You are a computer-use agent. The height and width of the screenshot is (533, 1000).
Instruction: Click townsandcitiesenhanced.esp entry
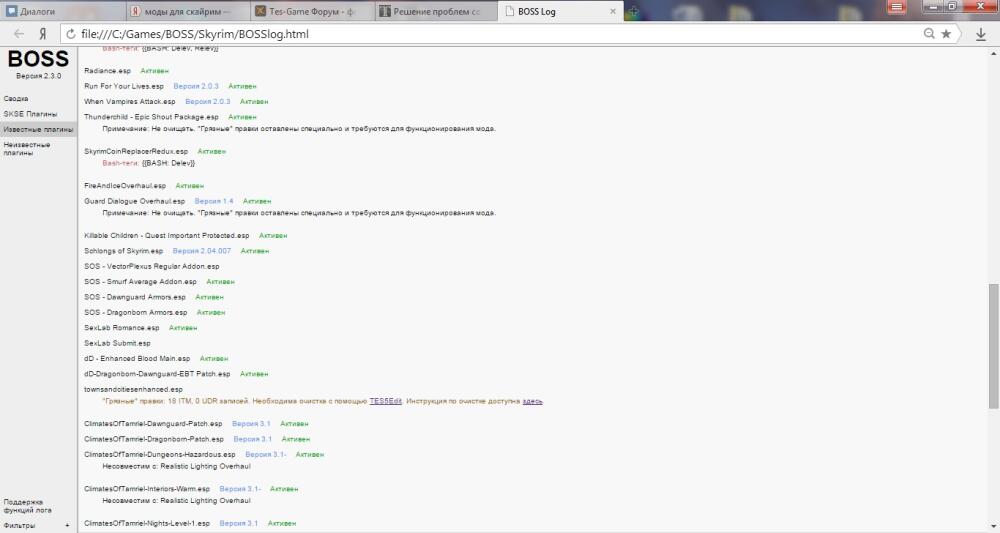click(133, 389)
